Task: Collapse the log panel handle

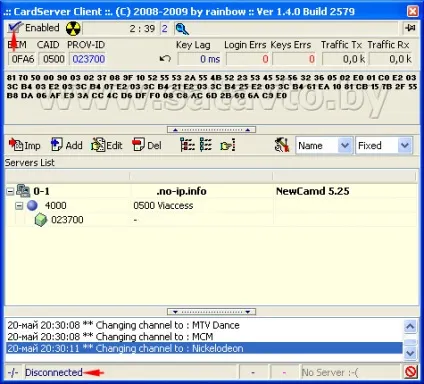Action: point(211,312)
